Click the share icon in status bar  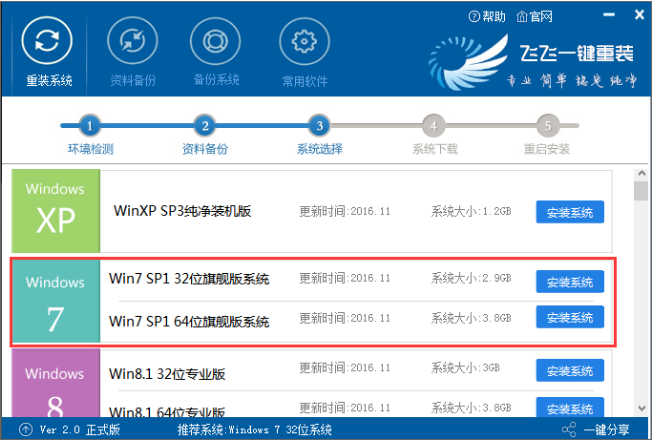569,430
